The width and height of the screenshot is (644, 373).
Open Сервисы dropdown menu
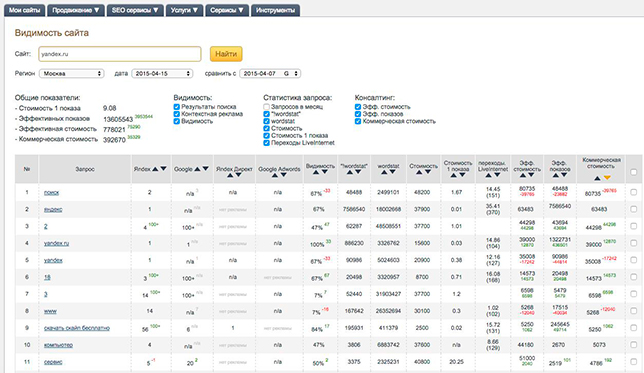pos(227,10)
